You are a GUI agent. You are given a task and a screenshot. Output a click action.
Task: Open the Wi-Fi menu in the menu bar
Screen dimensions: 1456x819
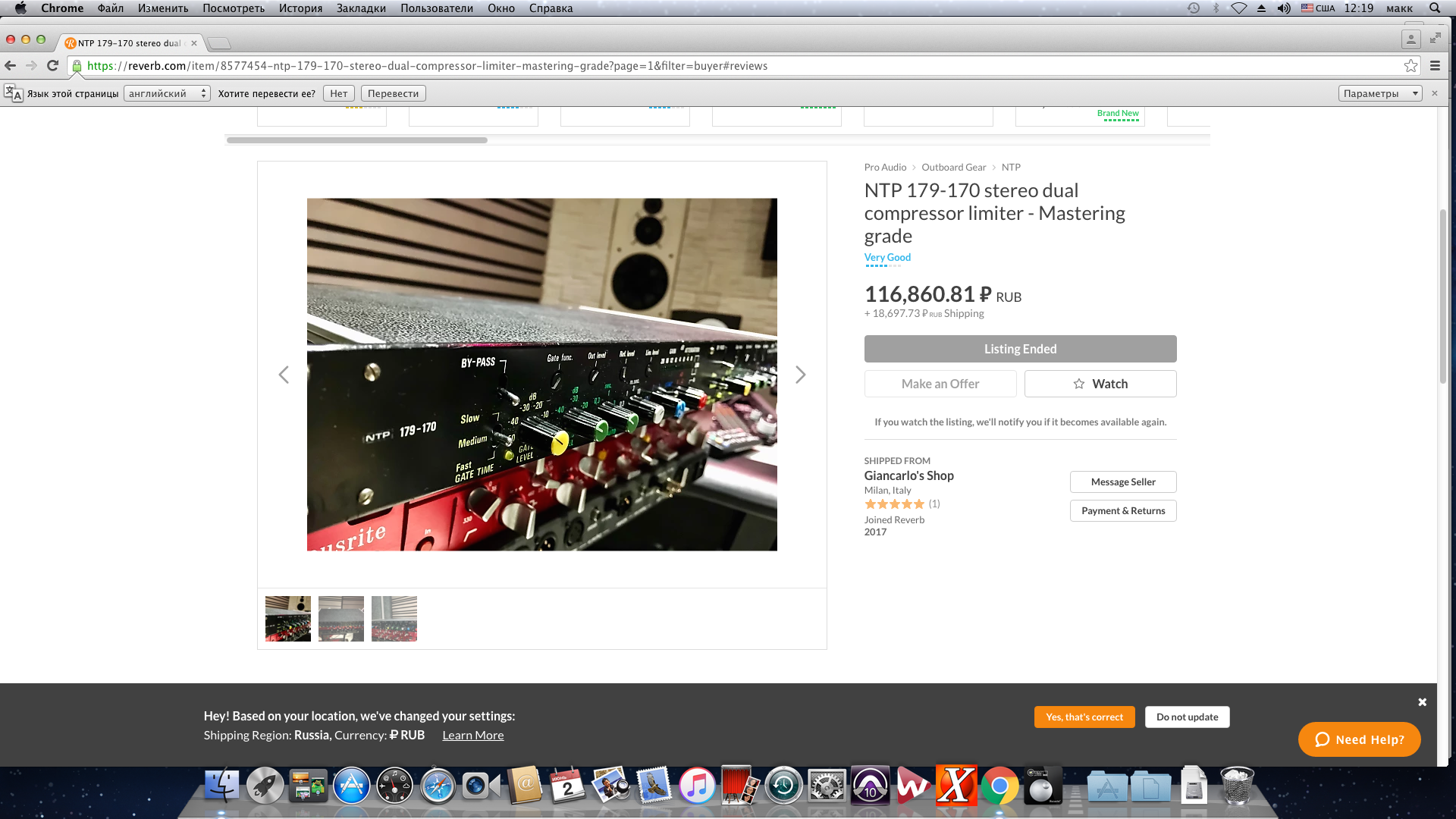[1239, 8]
